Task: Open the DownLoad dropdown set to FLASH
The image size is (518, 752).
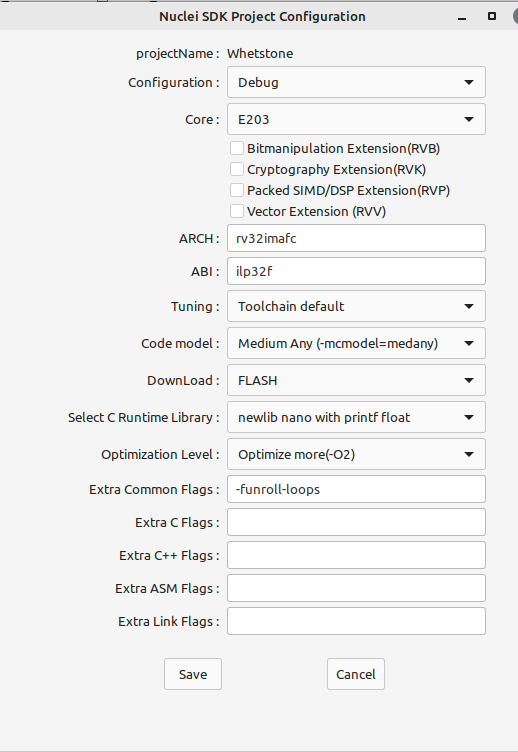Action: click(x=356, y=380)
